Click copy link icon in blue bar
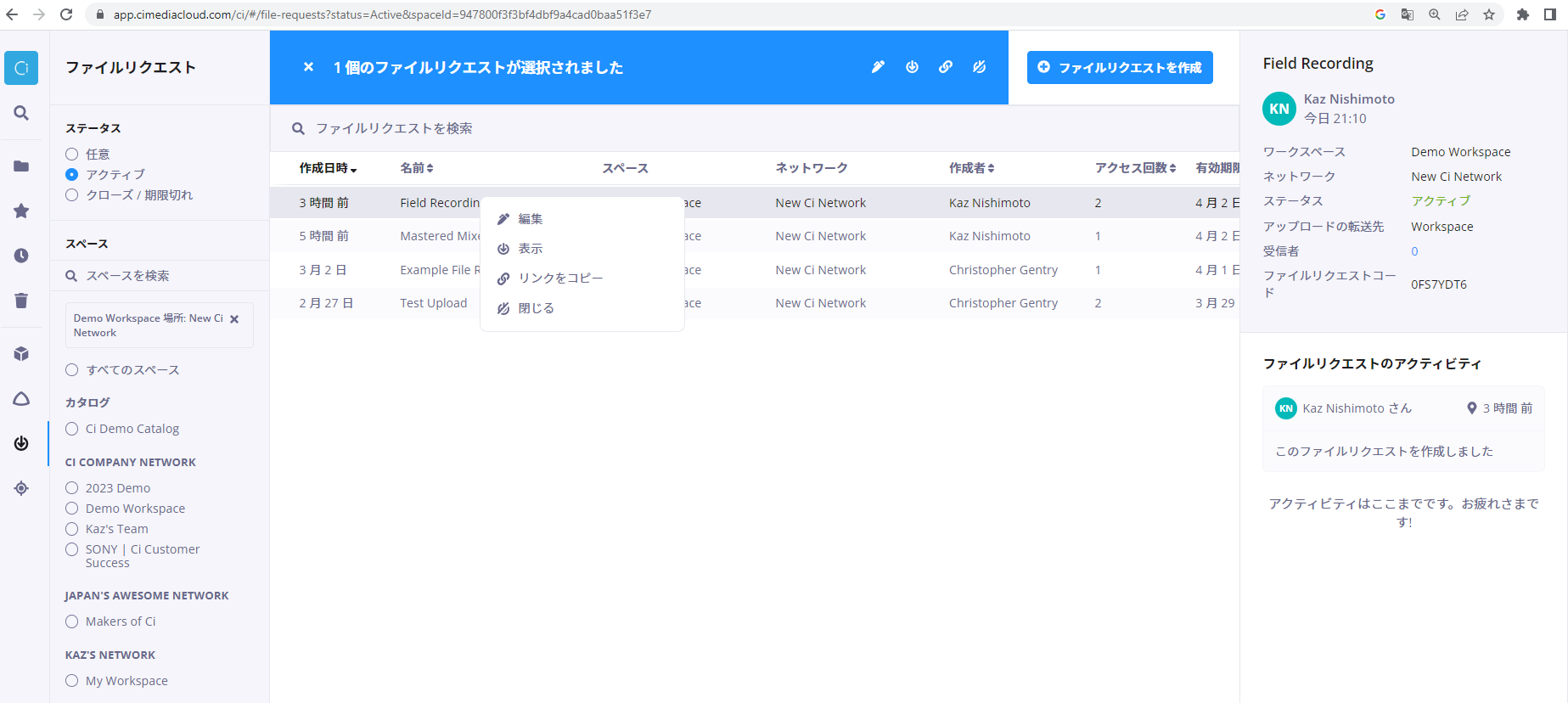 (946, 67)
